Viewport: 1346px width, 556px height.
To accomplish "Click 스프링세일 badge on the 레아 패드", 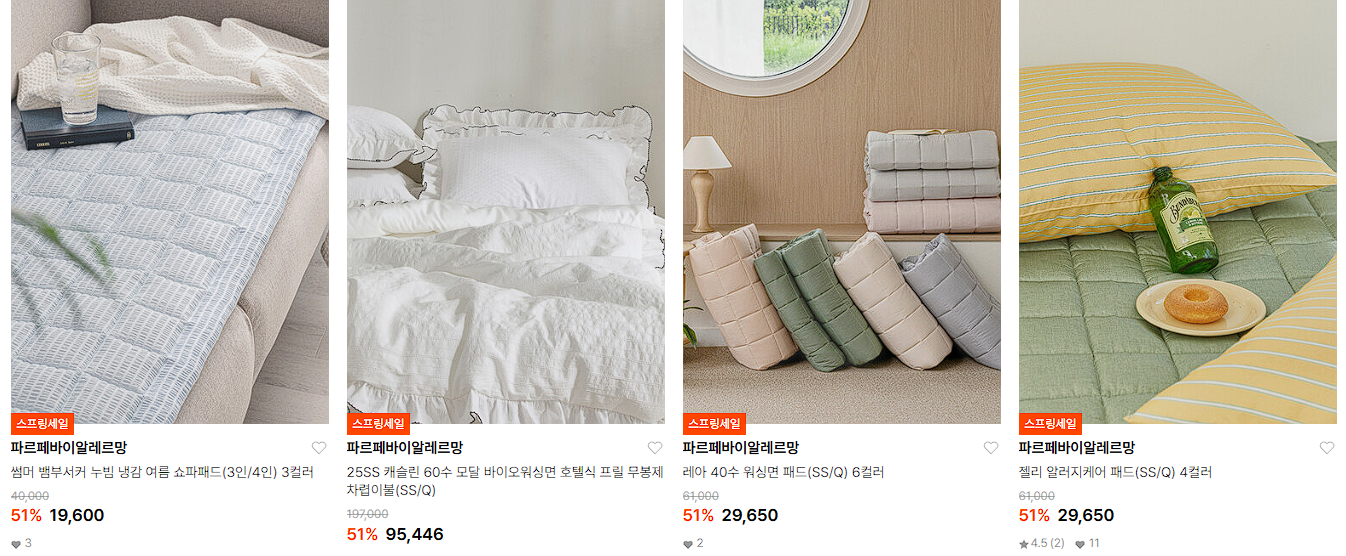I will 714,424.
